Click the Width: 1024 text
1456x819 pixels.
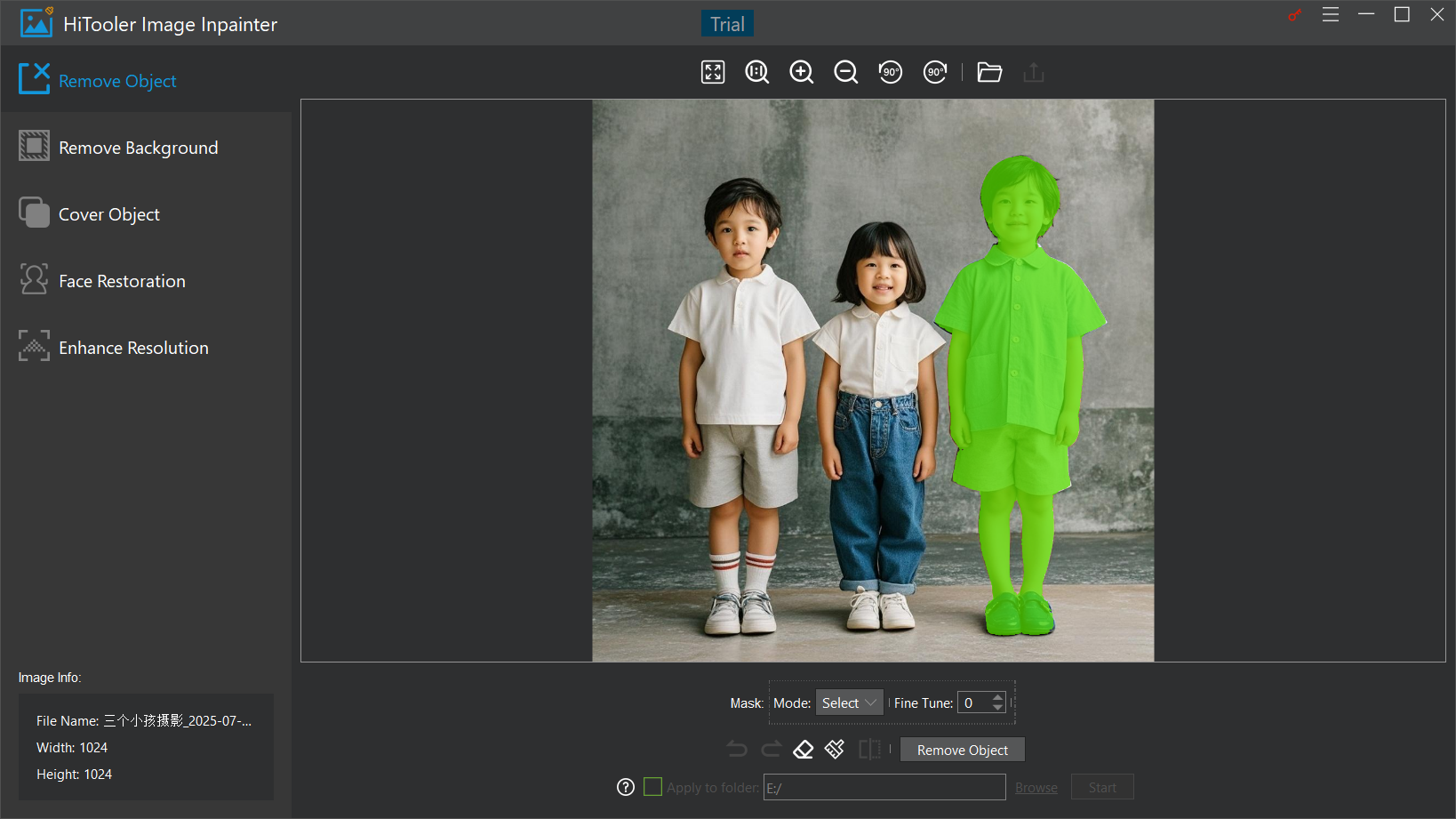coord(72,748)
